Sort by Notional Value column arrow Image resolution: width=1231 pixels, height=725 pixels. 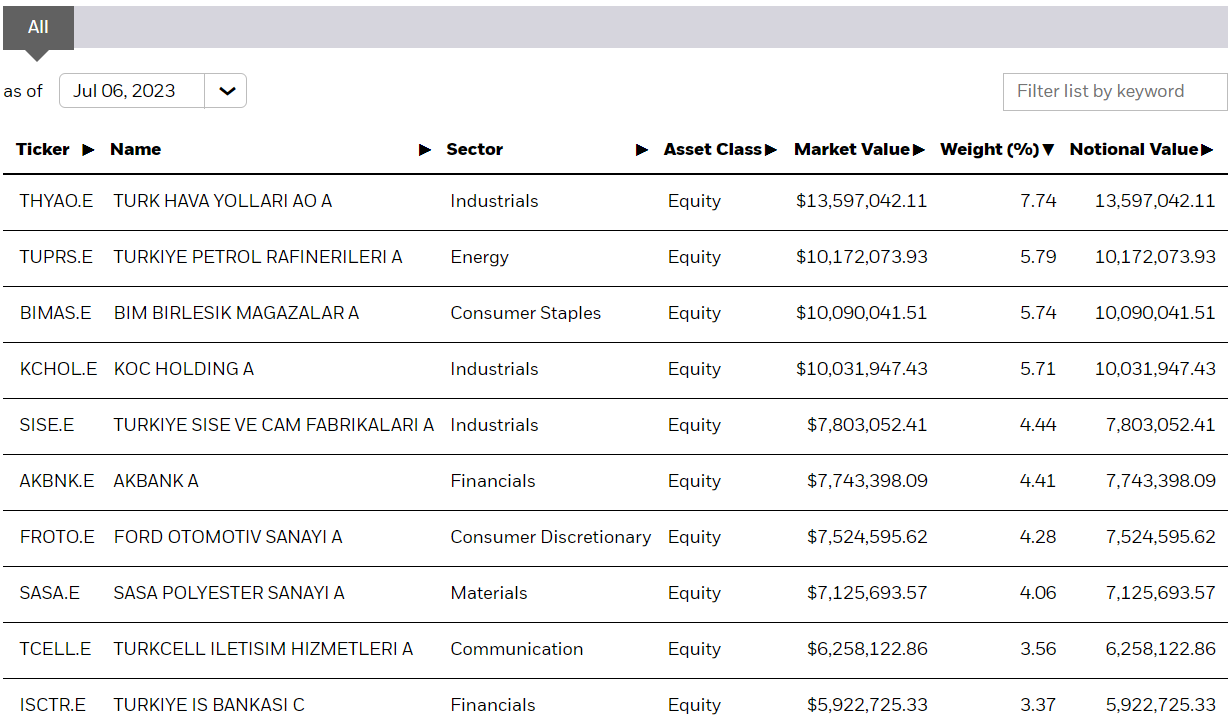[x=1207, y=150]
